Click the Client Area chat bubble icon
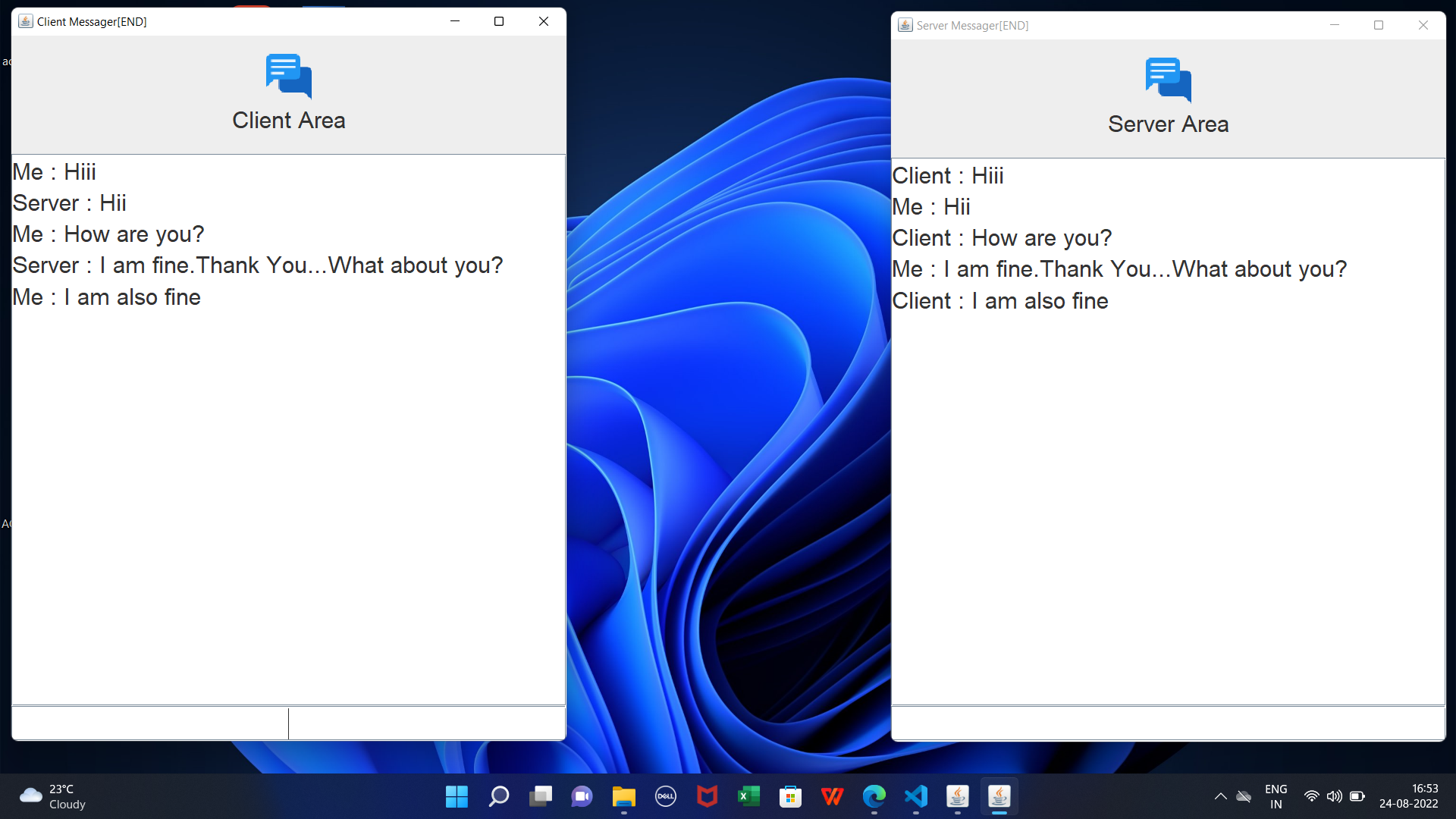The image size is (1456, 819). click(288, 76)
